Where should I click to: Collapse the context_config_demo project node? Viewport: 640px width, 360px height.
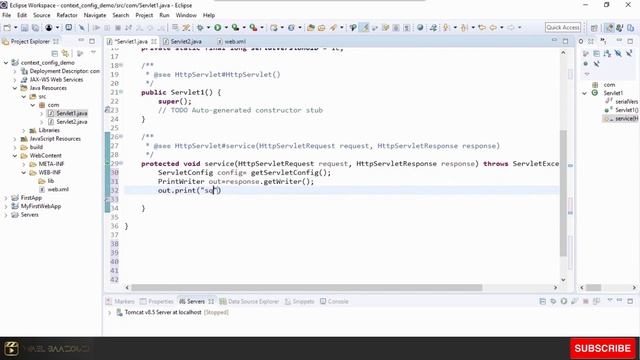coord(6,63)
